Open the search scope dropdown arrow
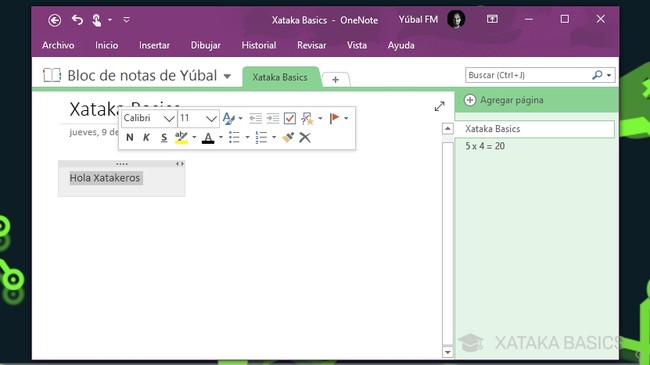Image resolution: width=650 pixels, height=365 pixels. [x=609, y=75]
